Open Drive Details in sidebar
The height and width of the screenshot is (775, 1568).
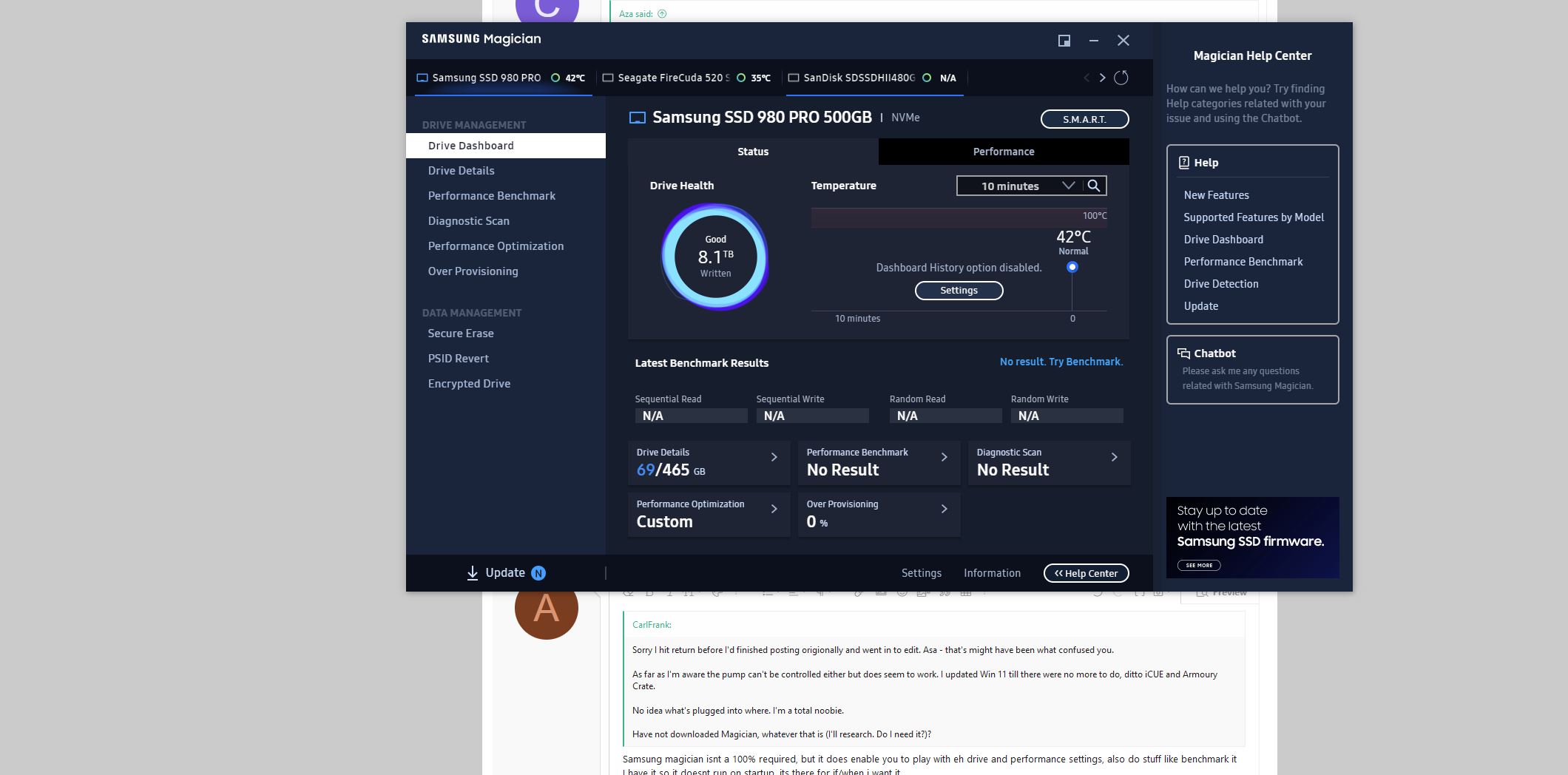(506, 171)
